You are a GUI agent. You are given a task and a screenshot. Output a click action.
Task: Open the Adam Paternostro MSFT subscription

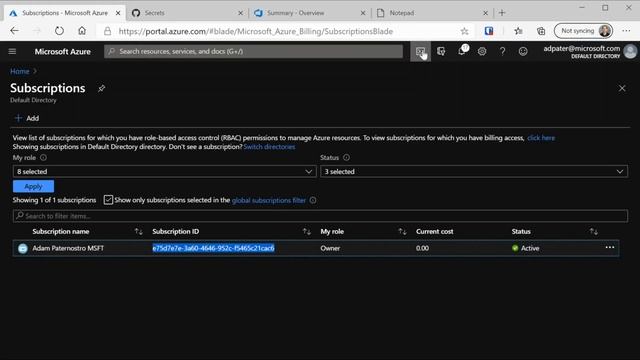point(68,248)
